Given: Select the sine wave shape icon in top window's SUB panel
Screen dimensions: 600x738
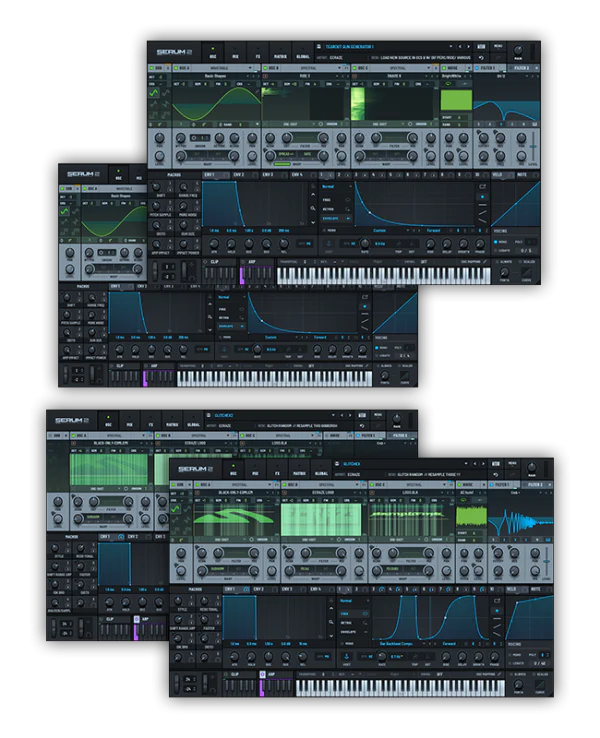Looking at the screenshot, I should pyautogui.click(x=154, y=94).
